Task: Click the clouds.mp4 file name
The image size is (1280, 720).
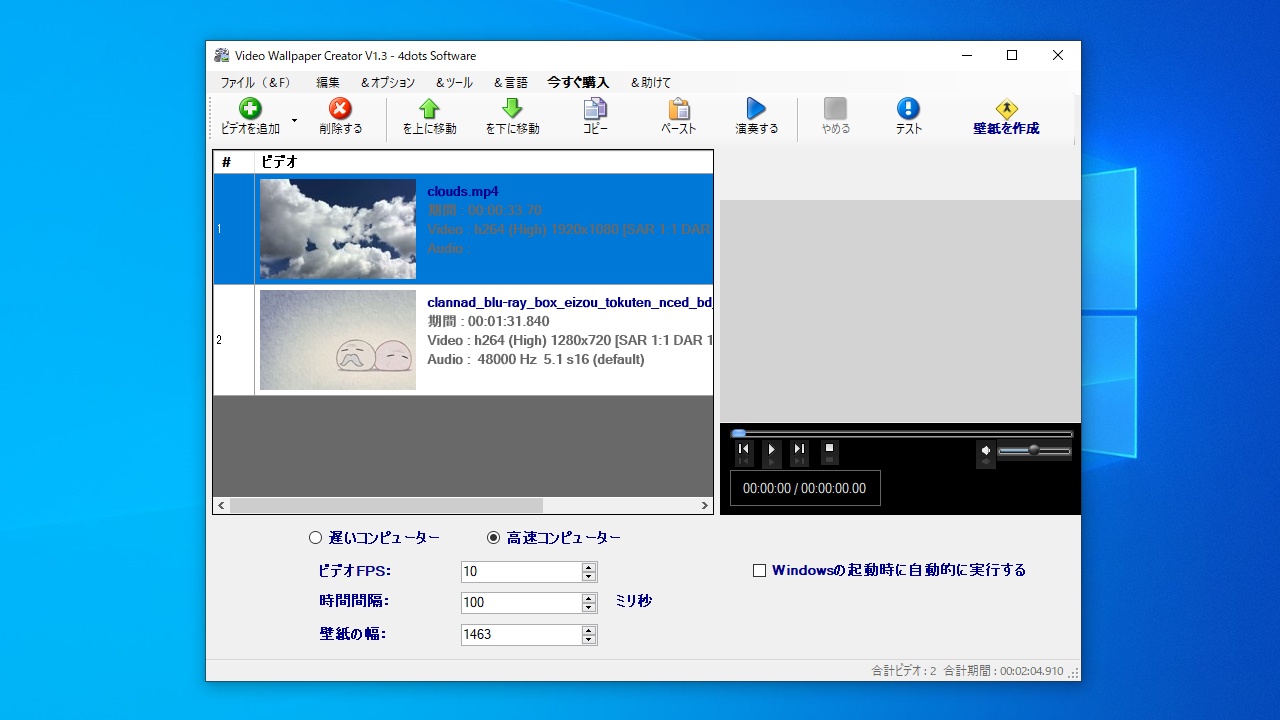Action: coord(462,191)
